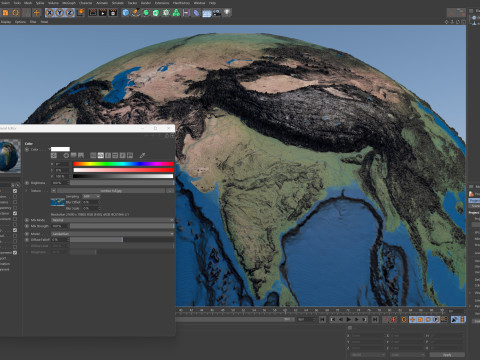This screenshot has height=360, width=480.
Task: Click the white Color swatch
Action: (x=60, y=149)
